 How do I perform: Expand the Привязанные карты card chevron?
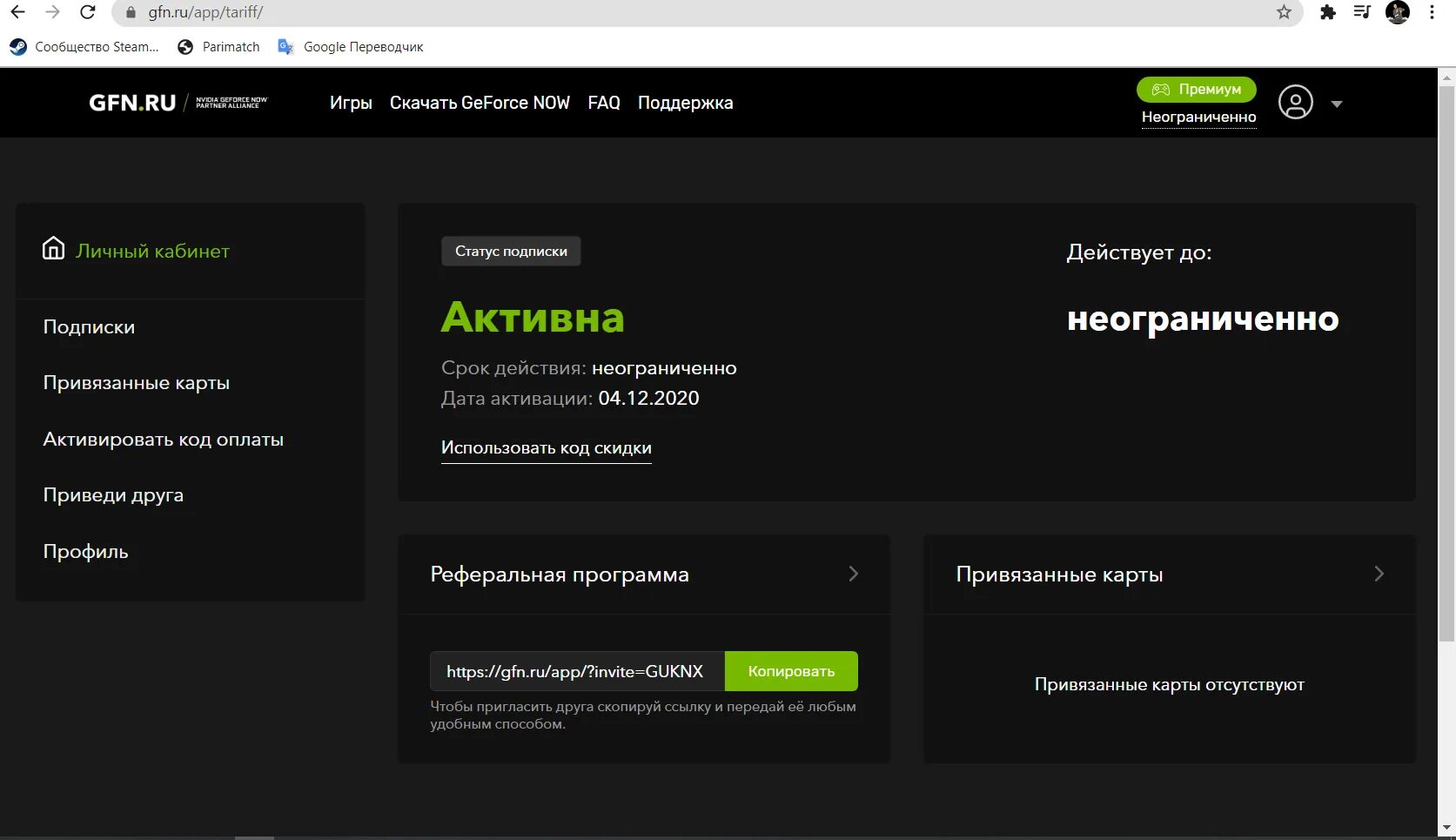1379,574
